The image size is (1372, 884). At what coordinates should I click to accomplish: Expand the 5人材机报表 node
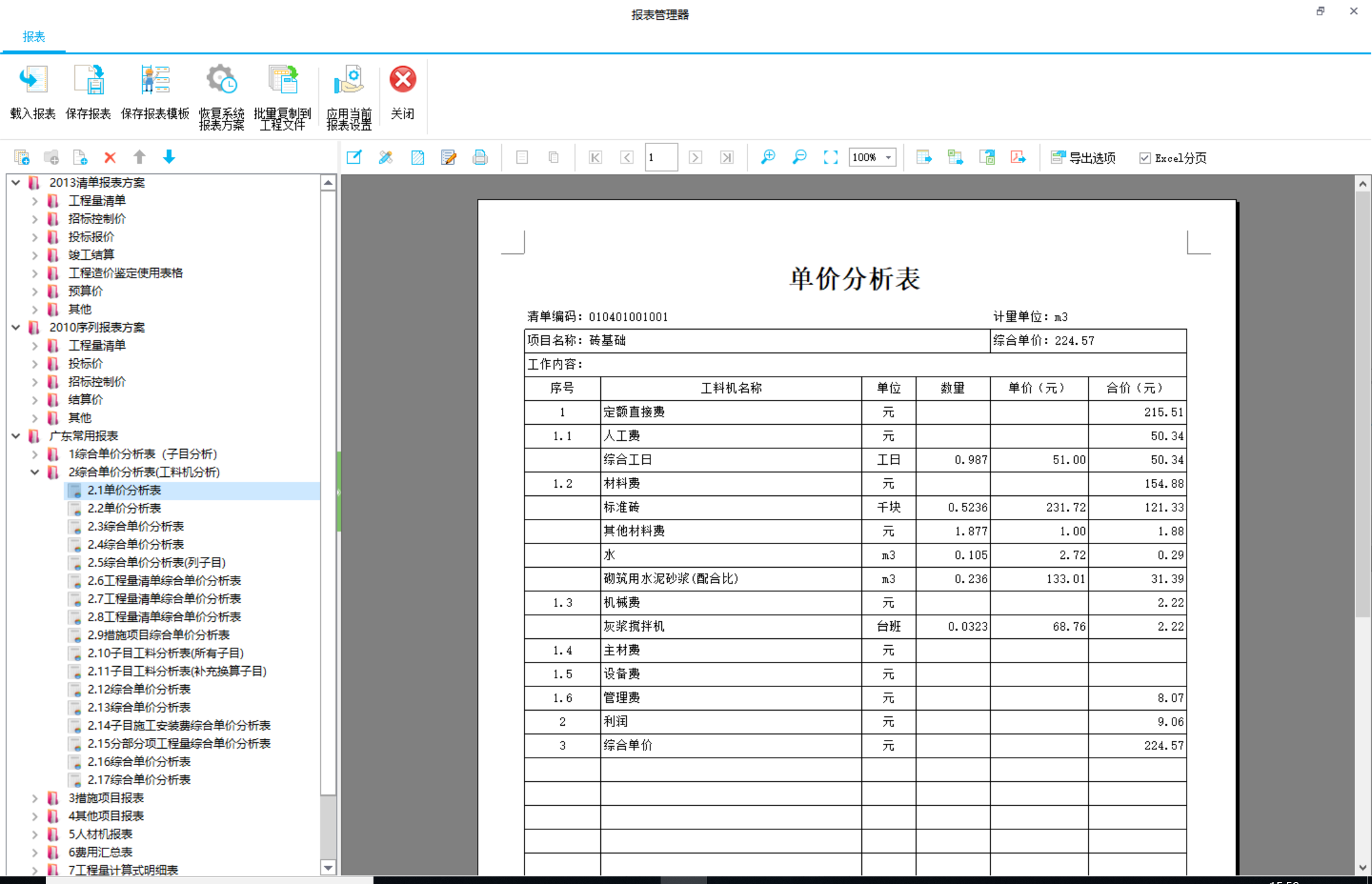click(35, 834)
